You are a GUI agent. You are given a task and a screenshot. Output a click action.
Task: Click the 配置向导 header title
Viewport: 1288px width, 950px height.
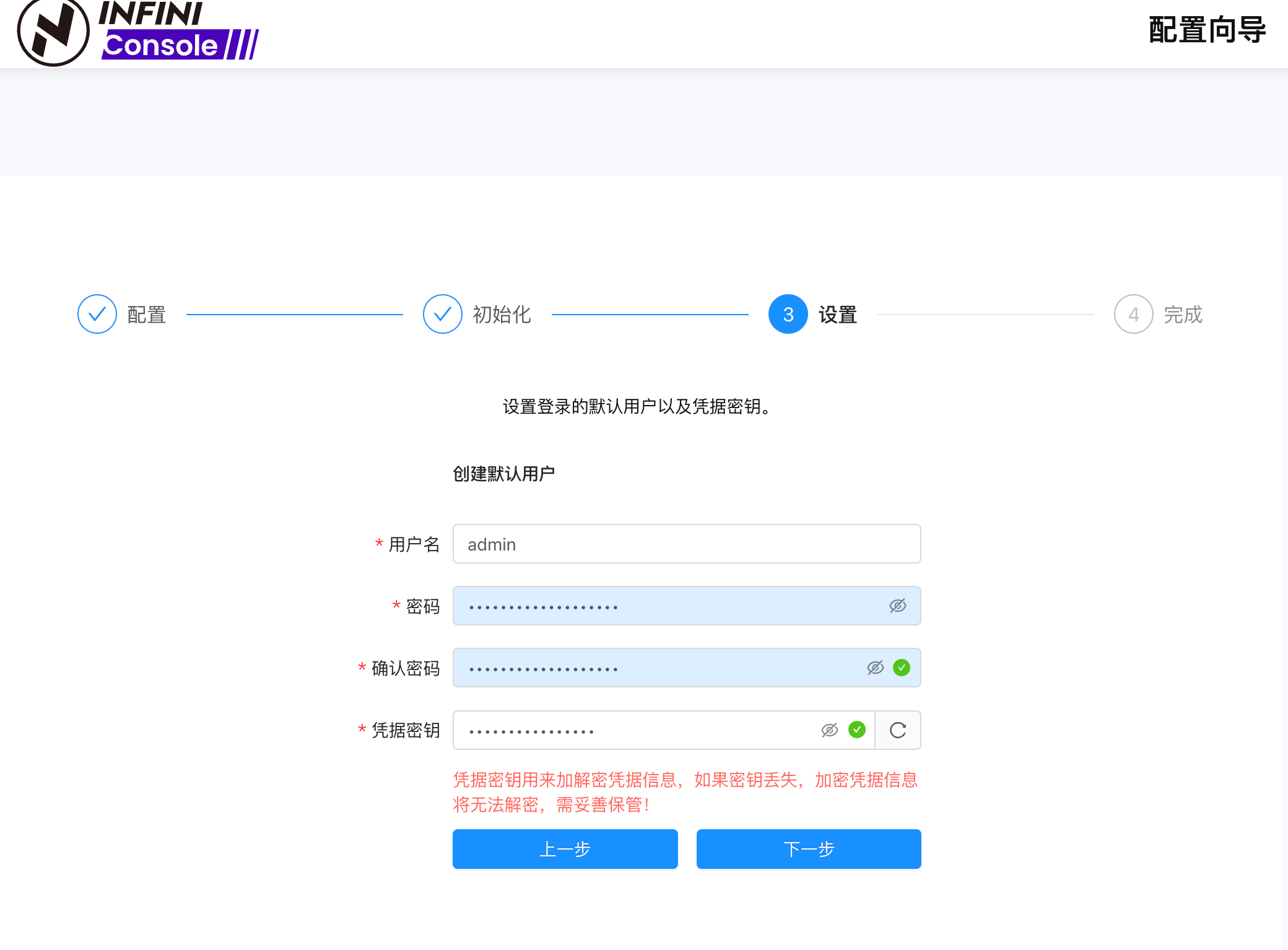[x=1207, y=30]
